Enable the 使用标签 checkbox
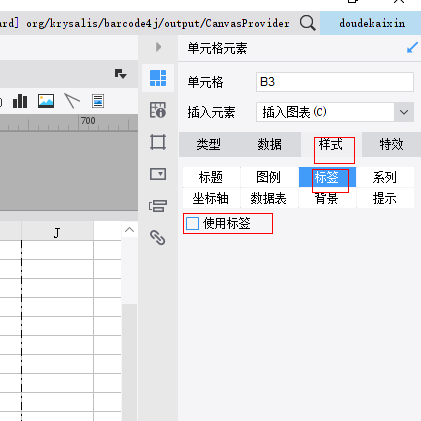Image resolution: width=421 pixels, height=421 pixels. 192,223
